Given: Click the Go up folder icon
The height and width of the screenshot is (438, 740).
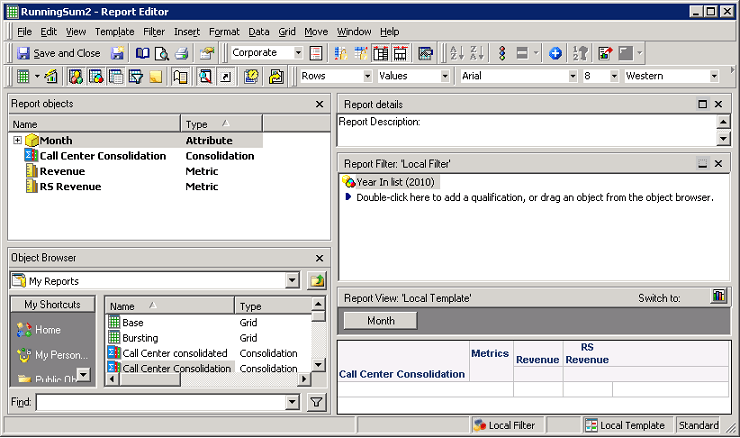Looking at the screenshot, I should pyautogui.click(x=317, y=281).
